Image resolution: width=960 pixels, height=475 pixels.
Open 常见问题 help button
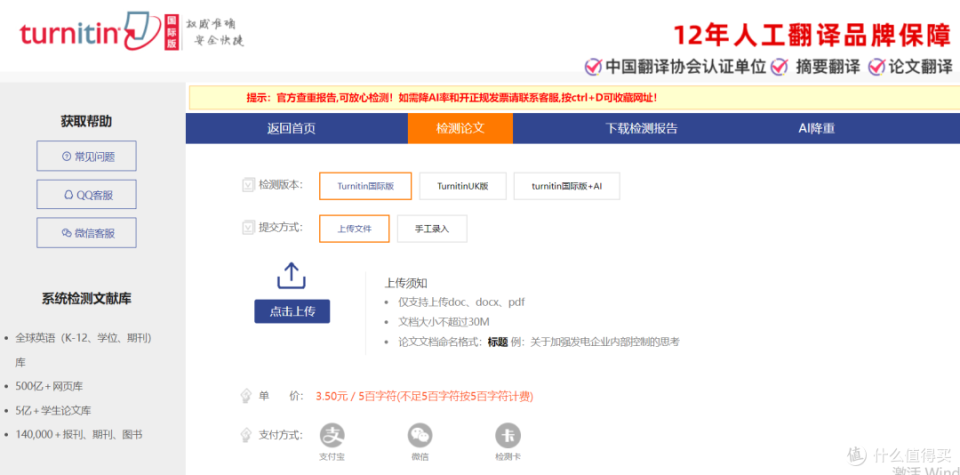click(86, 156)
